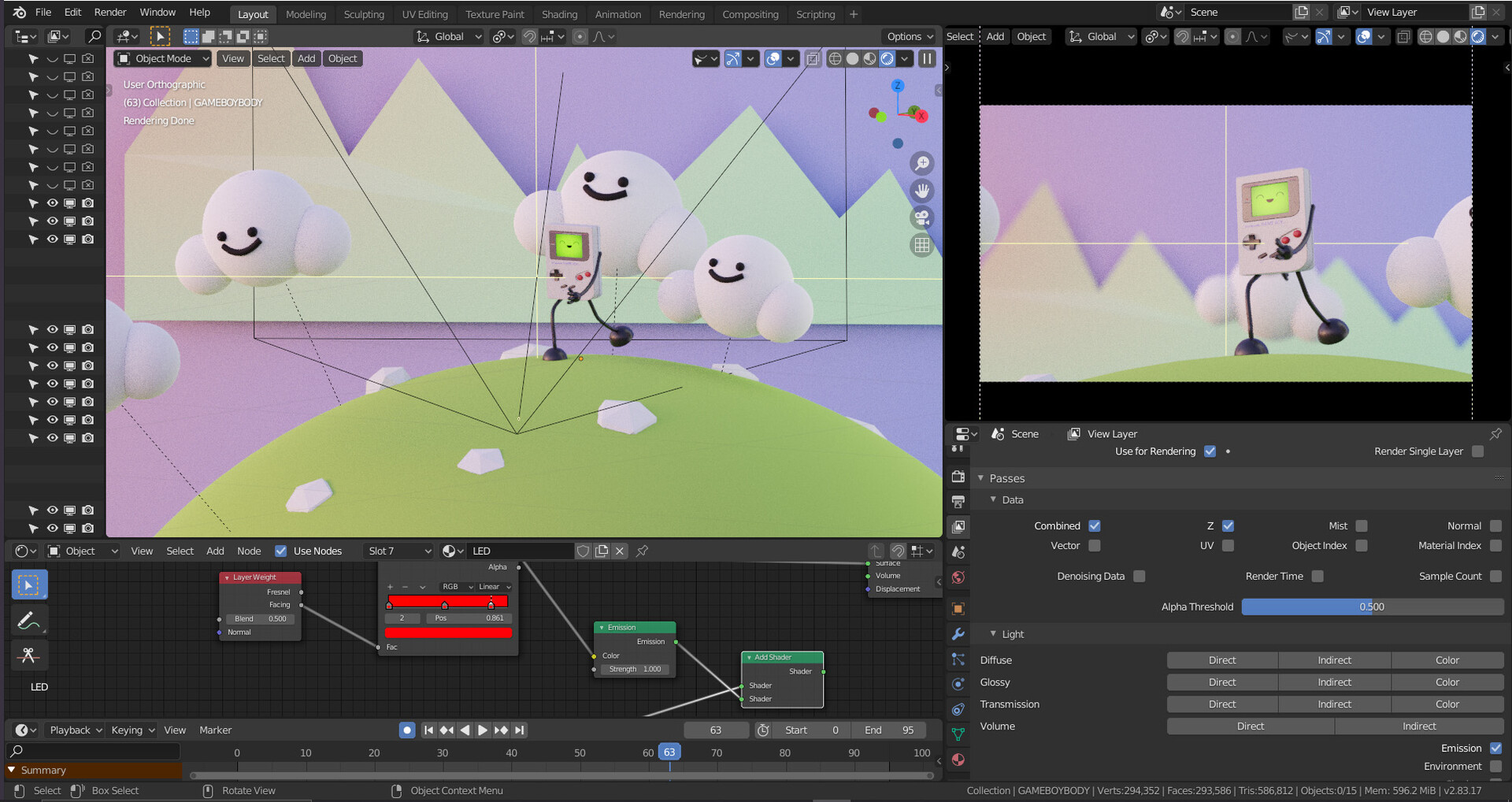Viewport: 1512px width, 802px height.
Task: Open the Object properties tab
Action: pos(958,608)
